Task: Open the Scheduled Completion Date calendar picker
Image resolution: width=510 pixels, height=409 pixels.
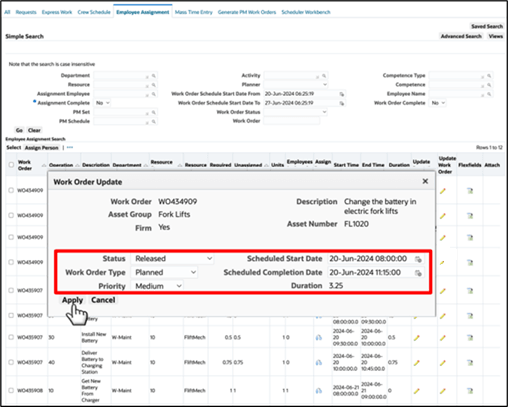Action: tap(418, 274)
